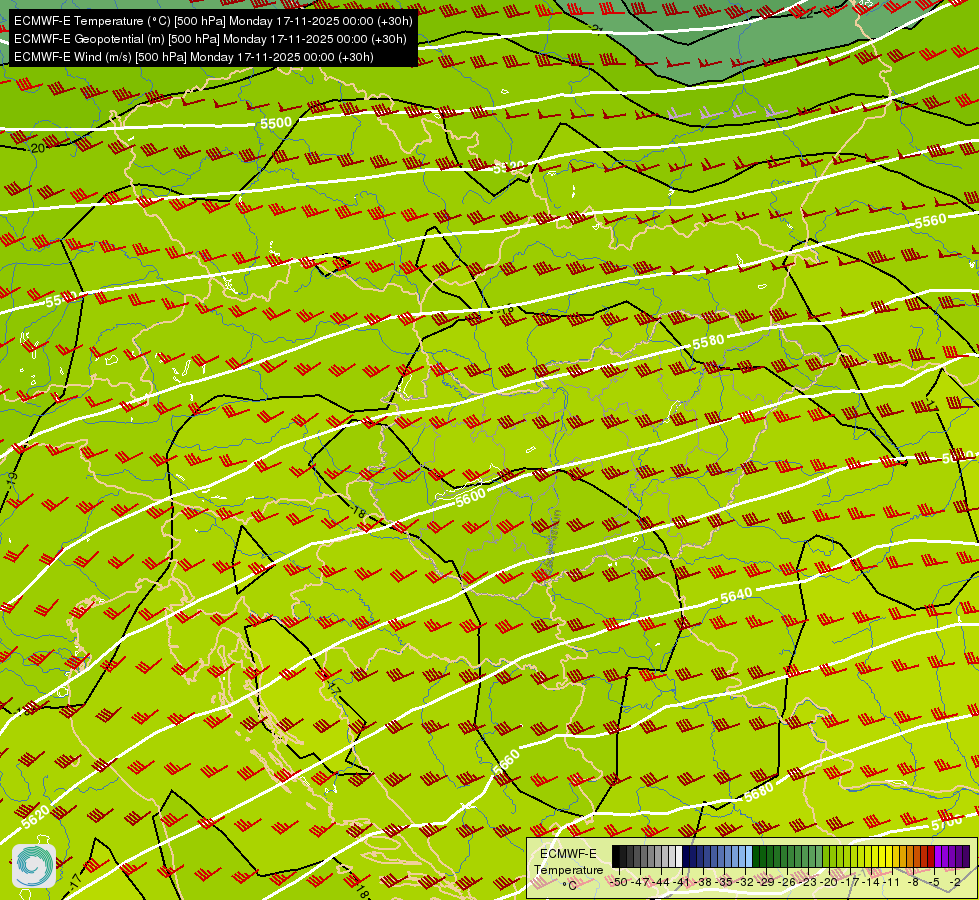Click the -19 isotherm label on the map
Image resolution: width=979 pixels, height=900 pixels.
12,480
